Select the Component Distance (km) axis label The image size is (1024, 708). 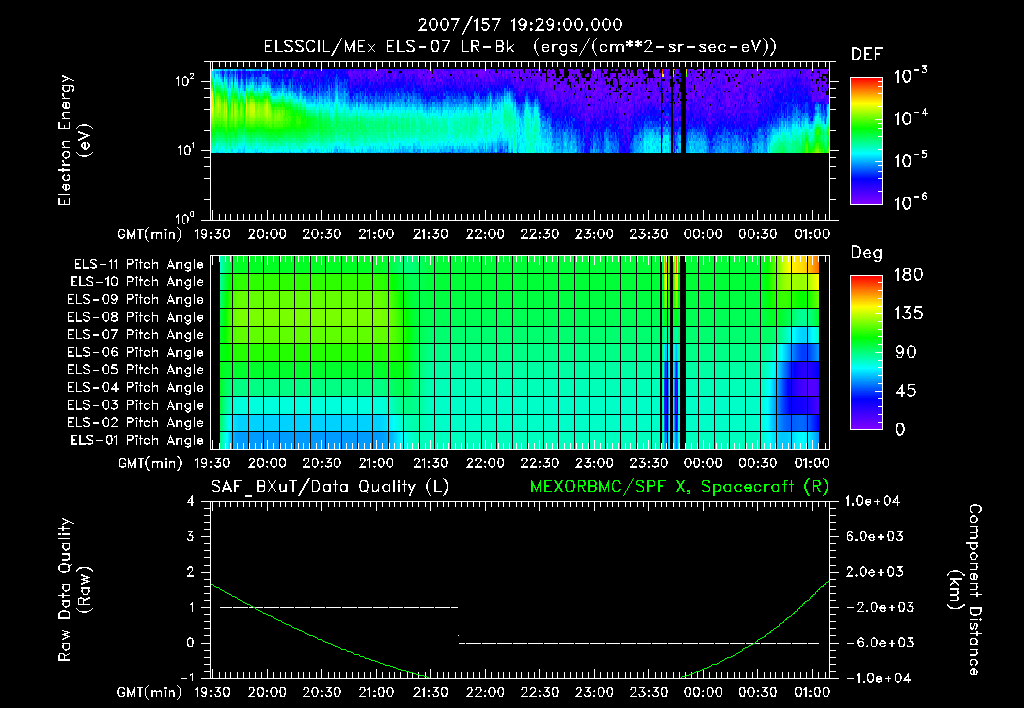965,590
